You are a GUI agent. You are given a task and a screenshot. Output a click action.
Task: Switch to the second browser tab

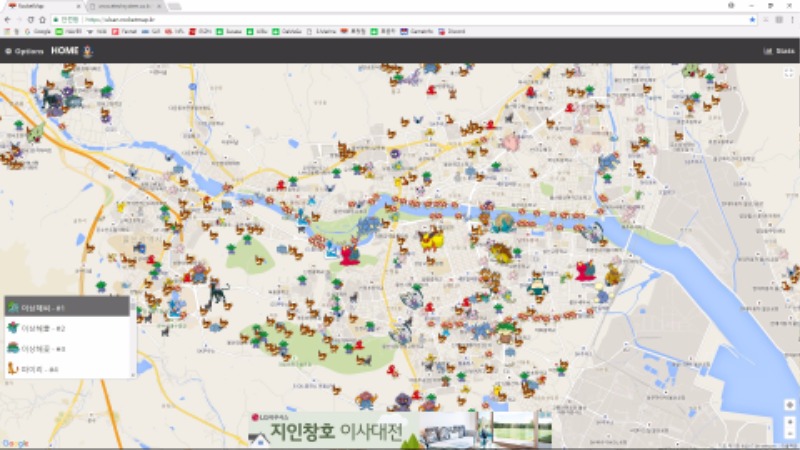125,6
